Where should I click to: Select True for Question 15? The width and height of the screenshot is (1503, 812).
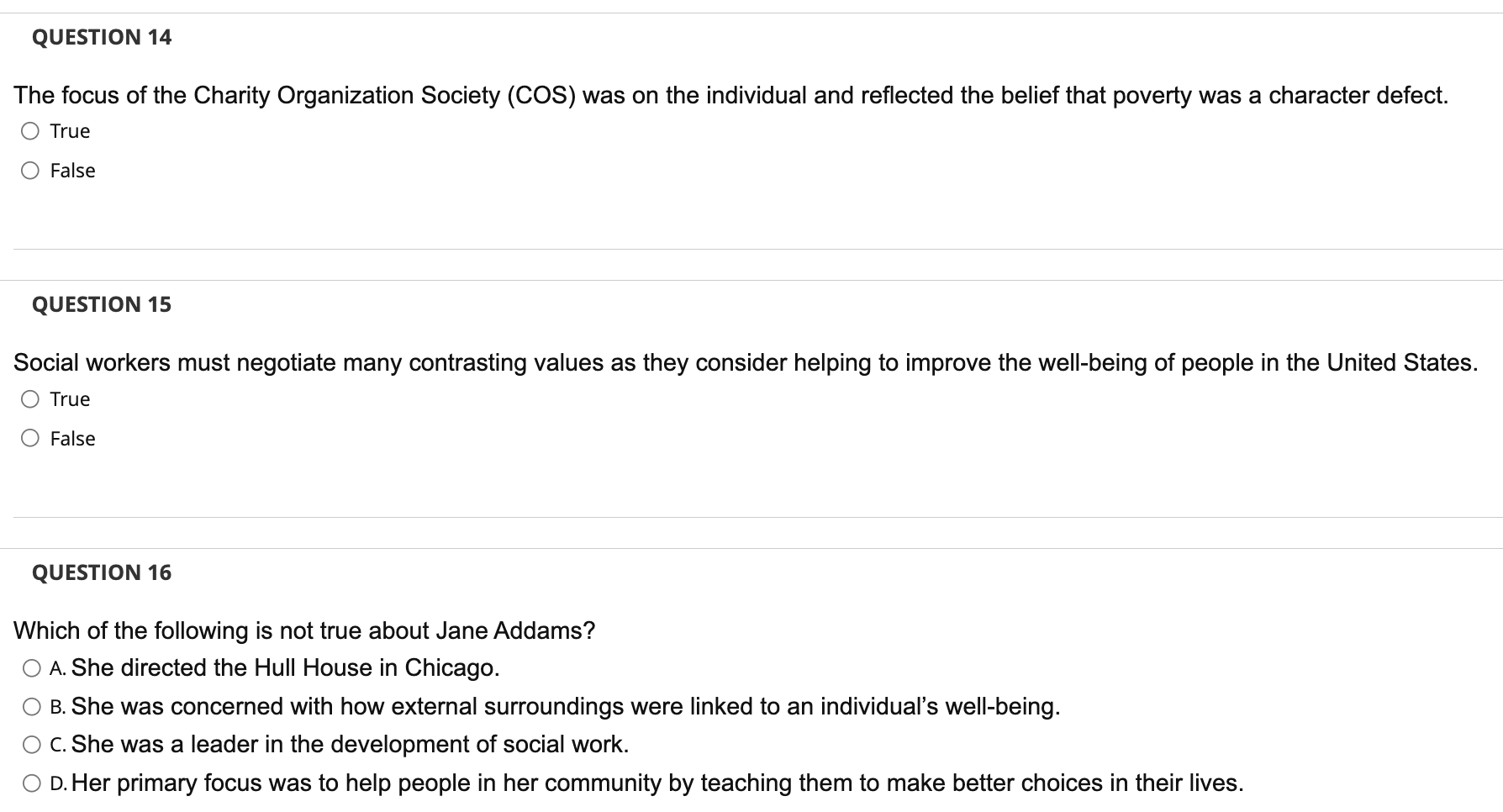click(30, 398)
